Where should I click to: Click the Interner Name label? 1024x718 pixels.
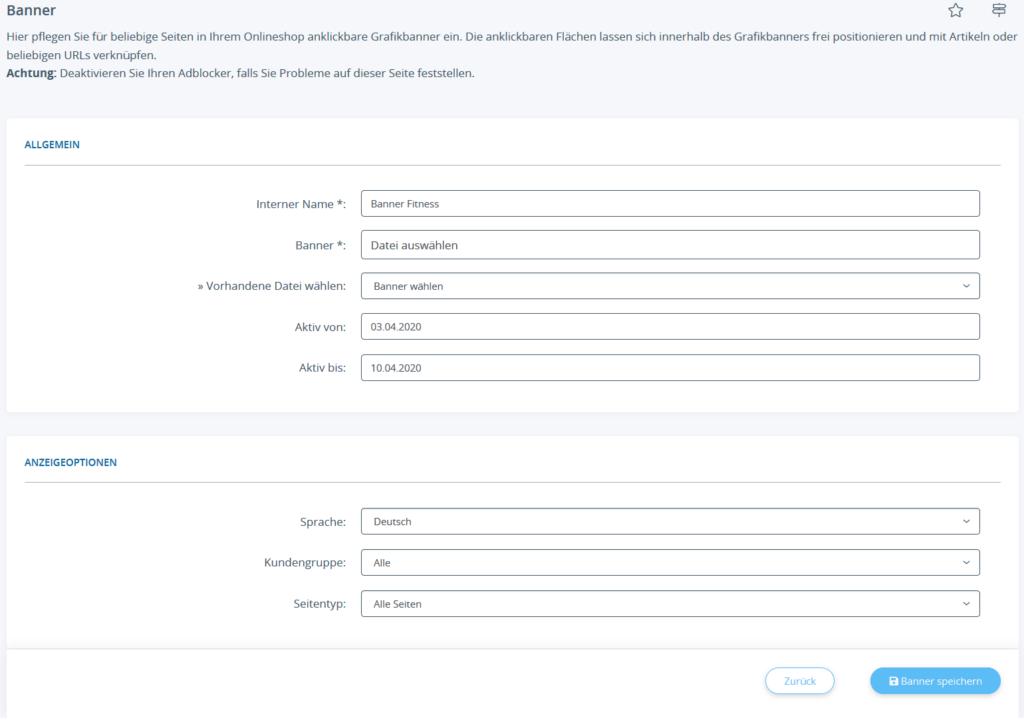(x=300, y=204)
